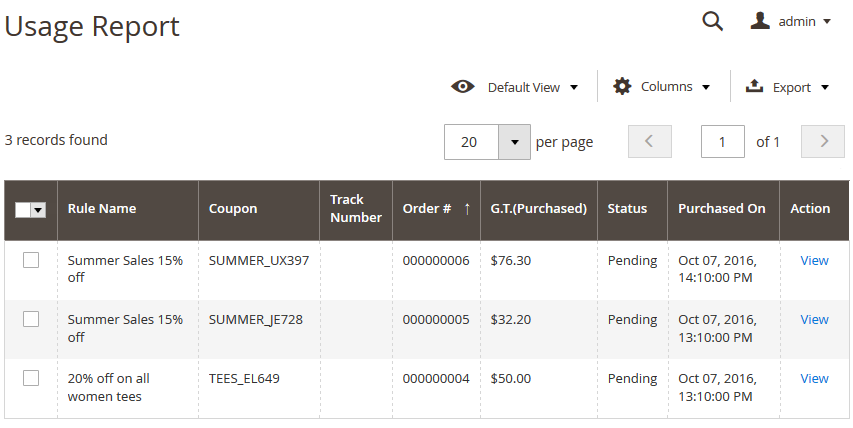This screenshot has height=428, width=853.
Task: Click the admin user avatar icon
Action: point(760,21)
